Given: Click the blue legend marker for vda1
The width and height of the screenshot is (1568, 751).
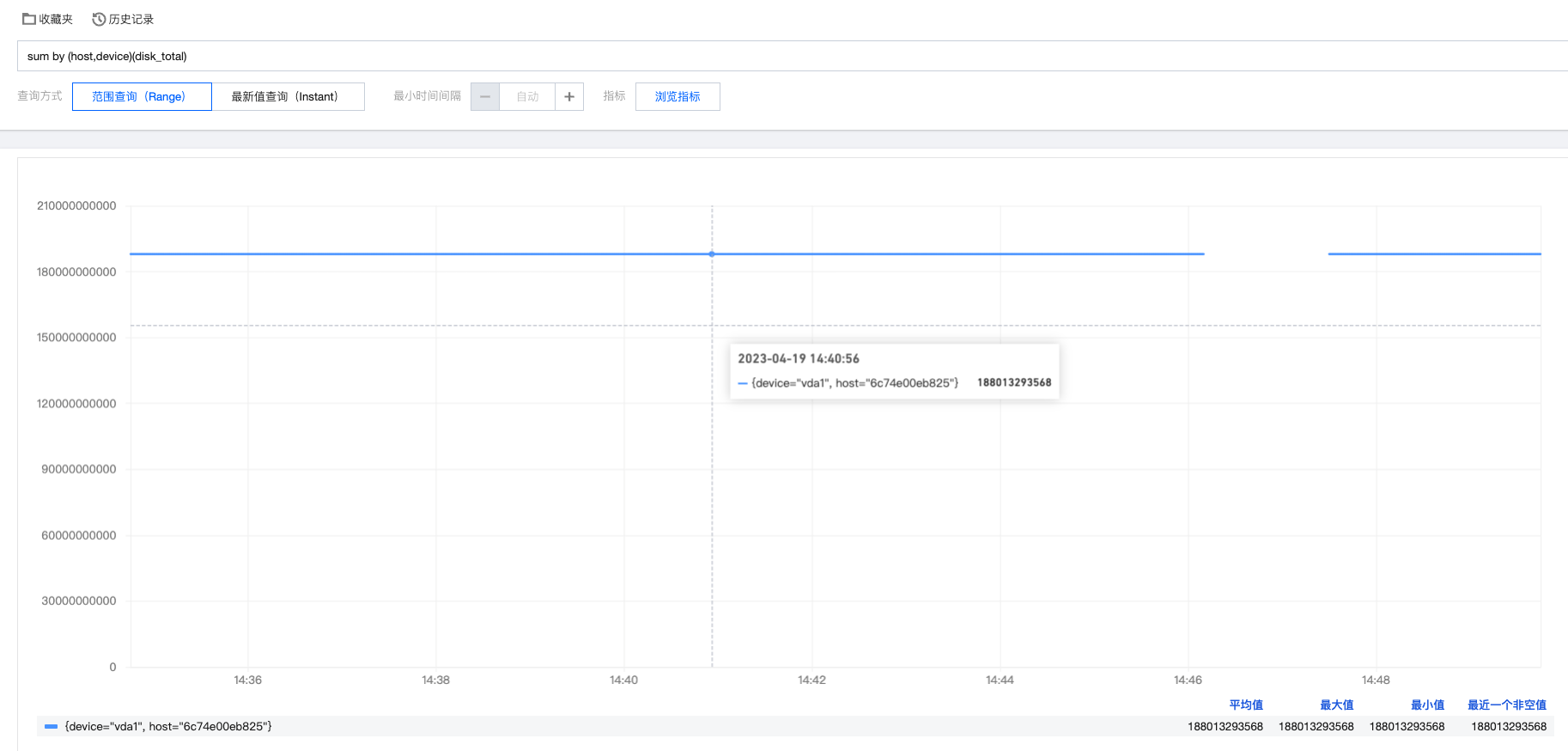Looking at the screenshot, I should tap(51, 727).
